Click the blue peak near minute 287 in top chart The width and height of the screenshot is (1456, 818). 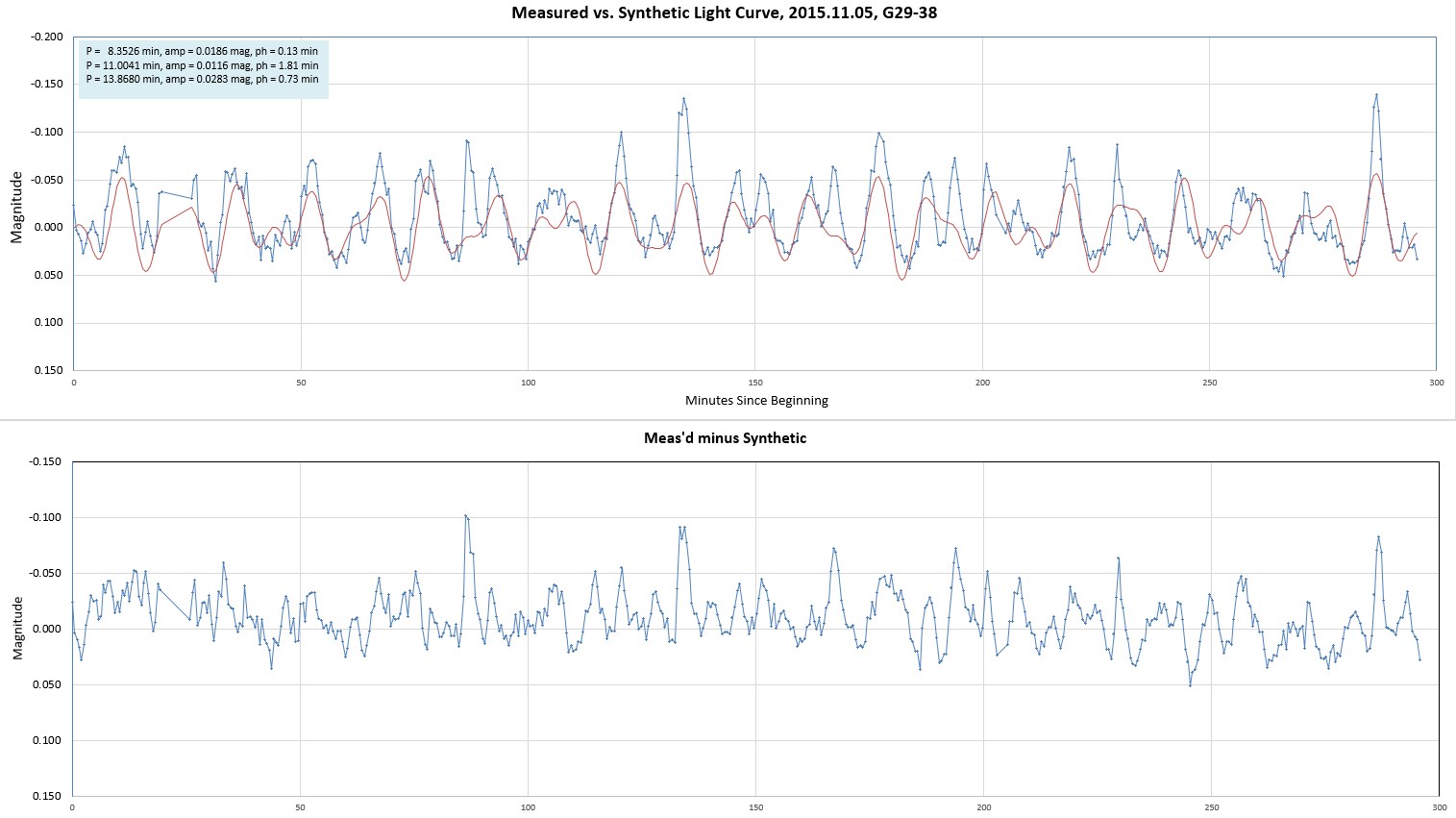click(1377, 95)
